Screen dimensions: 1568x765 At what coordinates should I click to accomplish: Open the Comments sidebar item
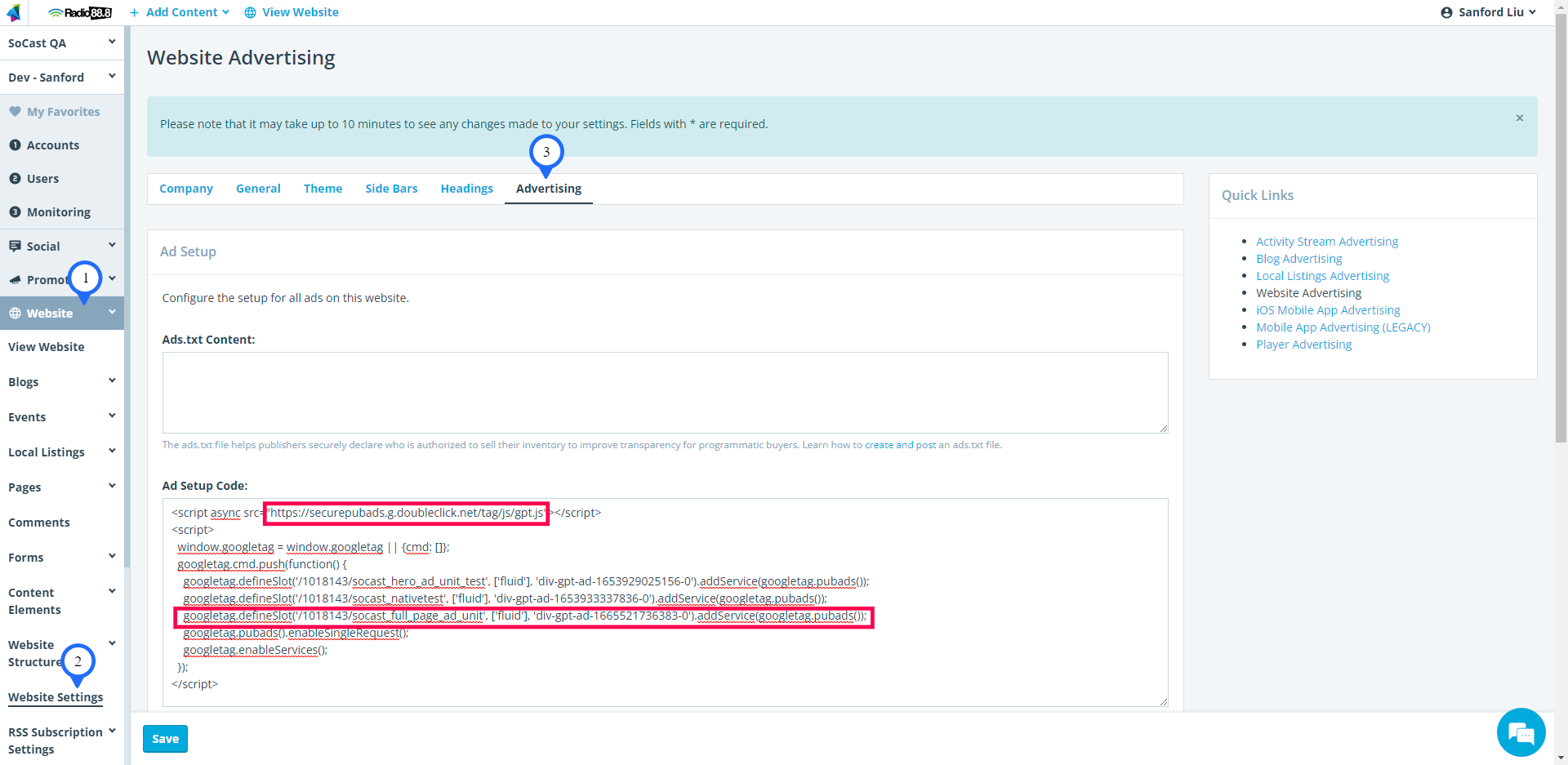[x=39, y=523]
